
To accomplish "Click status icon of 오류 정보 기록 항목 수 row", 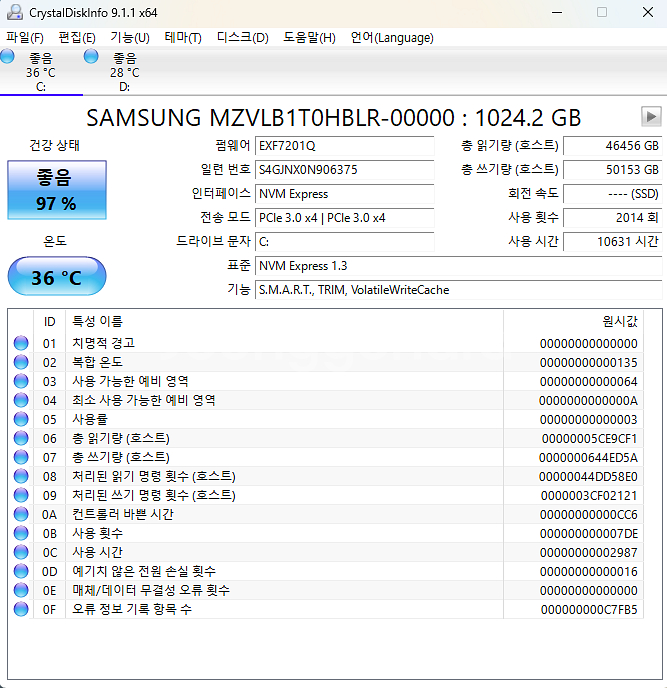I will [x=21, y=609].
